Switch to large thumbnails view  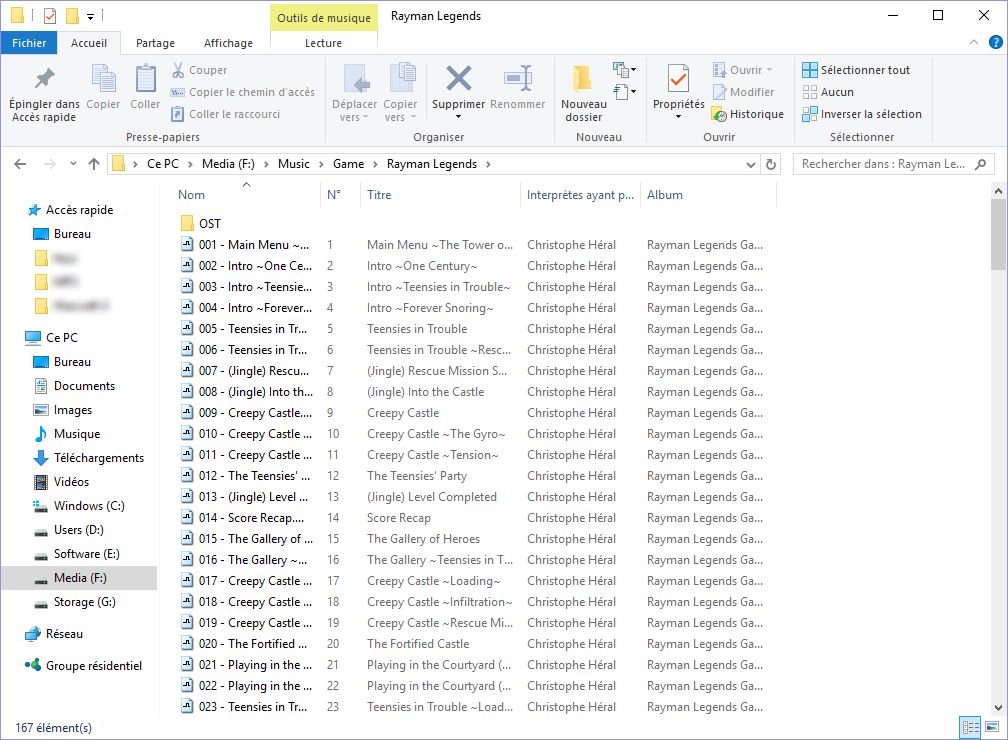tap(991, 727)
